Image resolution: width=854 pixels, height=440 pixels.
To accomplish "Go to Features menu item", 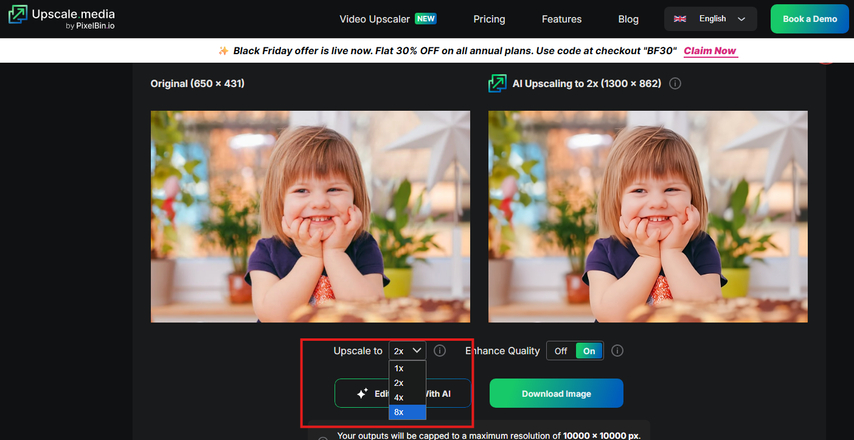I will click(x=562, y=19).
